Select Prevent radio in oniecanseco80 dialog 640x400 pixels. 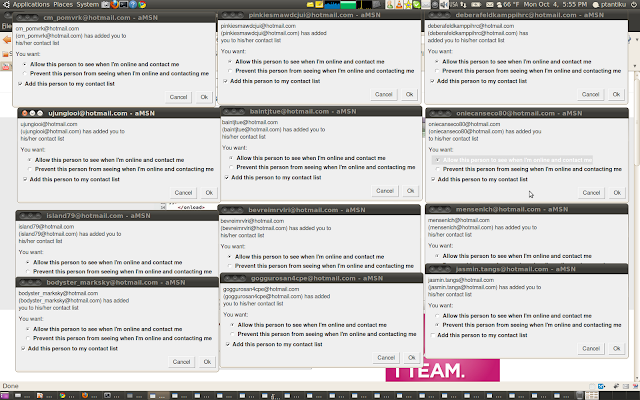pos(438,169)
